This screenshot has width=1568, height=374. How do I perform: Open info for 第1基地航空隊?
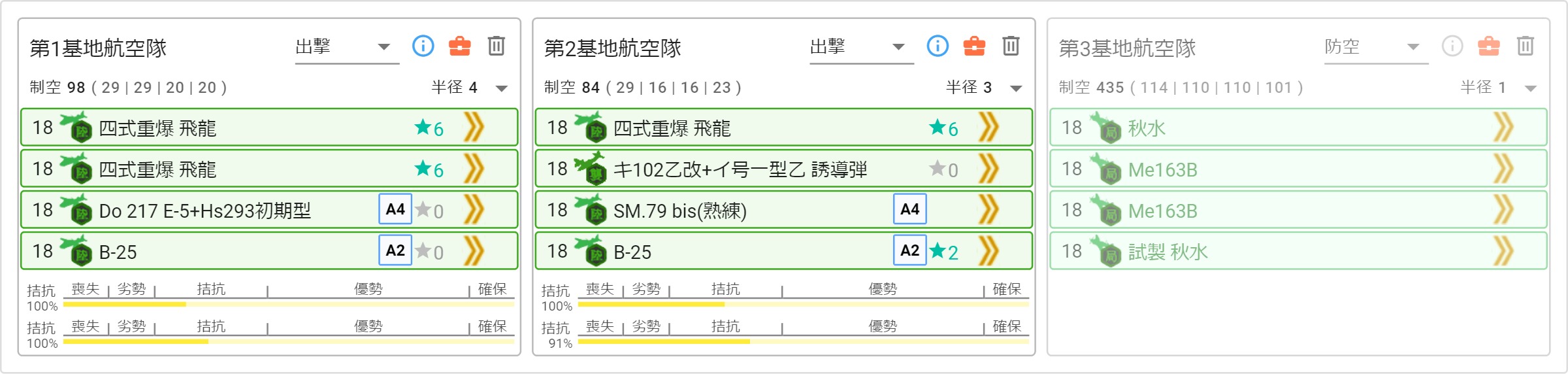423,46
